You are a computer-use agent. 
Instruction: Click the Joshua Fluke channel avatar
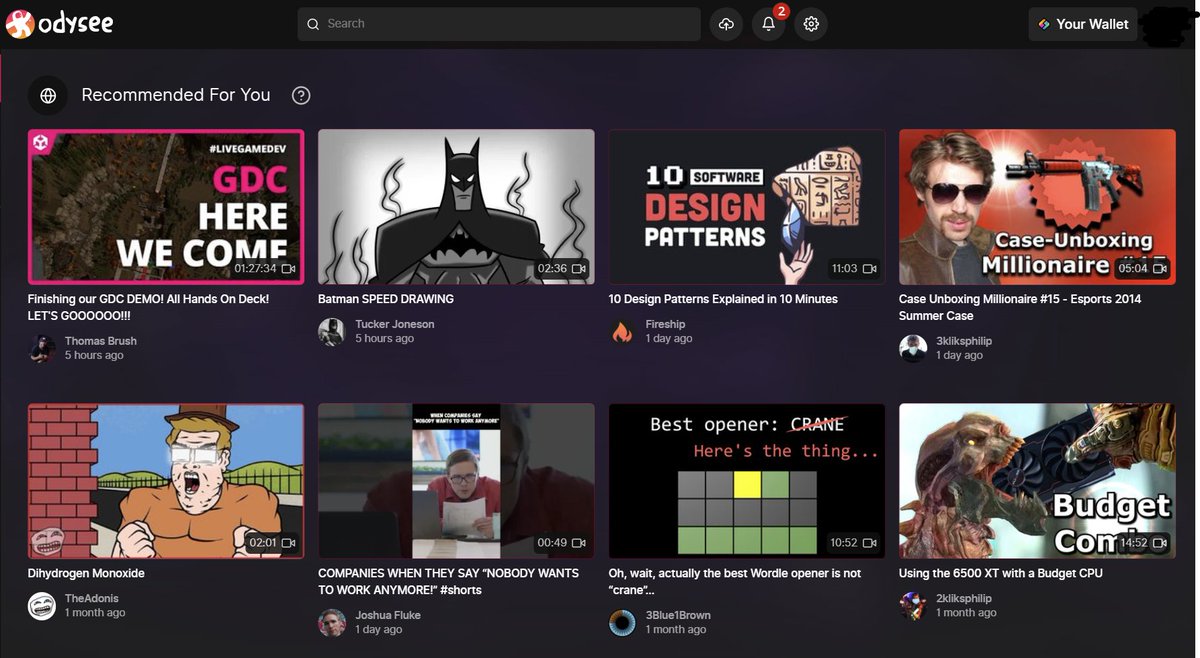[x=332, y=623]
